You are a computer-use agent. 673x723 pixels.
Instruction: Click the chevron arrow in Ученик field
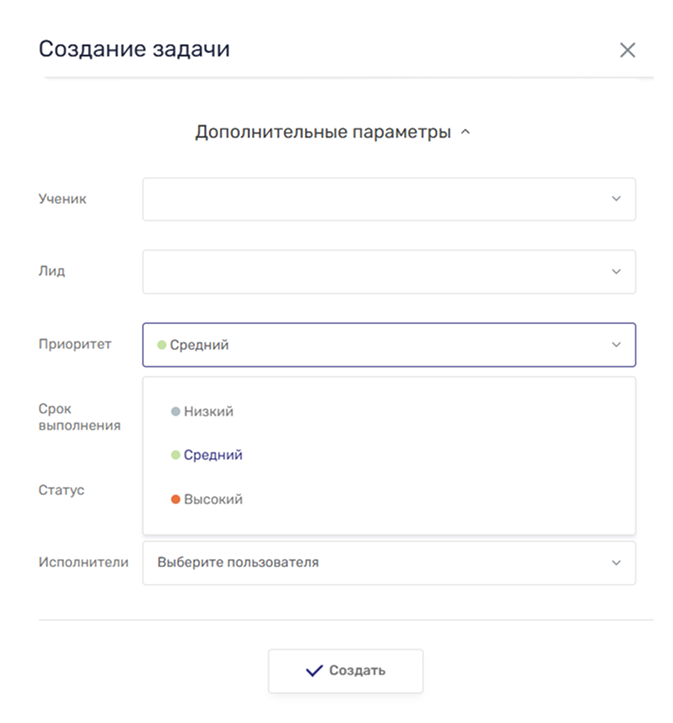pyautogui.click(x=616, y=199)
